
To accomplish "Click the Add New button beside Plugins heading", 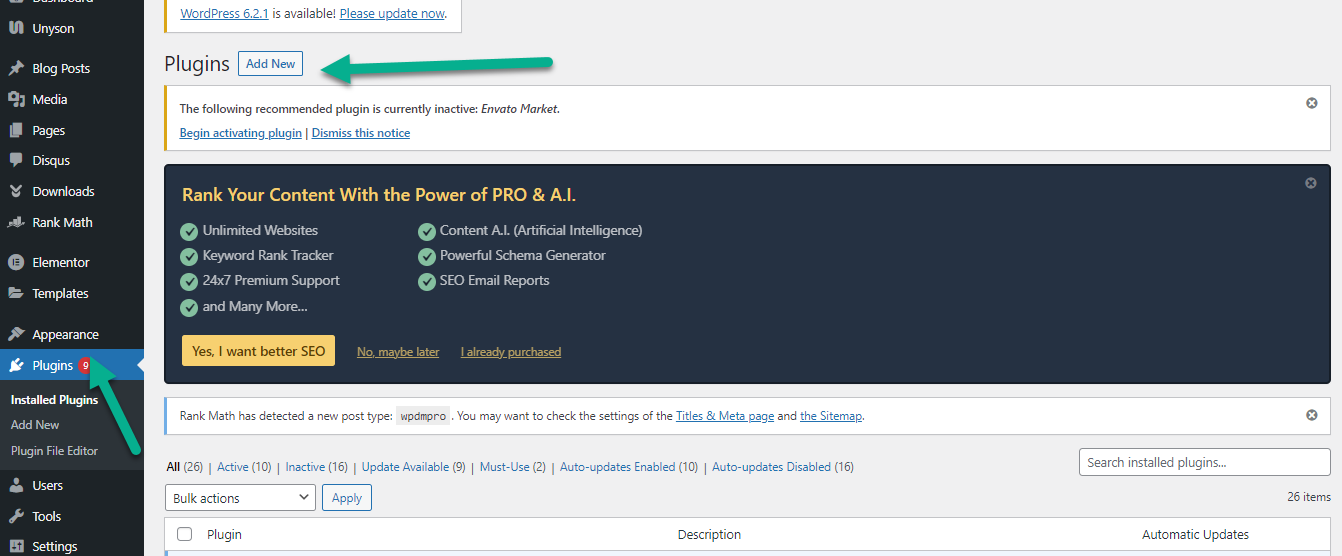I will click(x=270, y=63).
